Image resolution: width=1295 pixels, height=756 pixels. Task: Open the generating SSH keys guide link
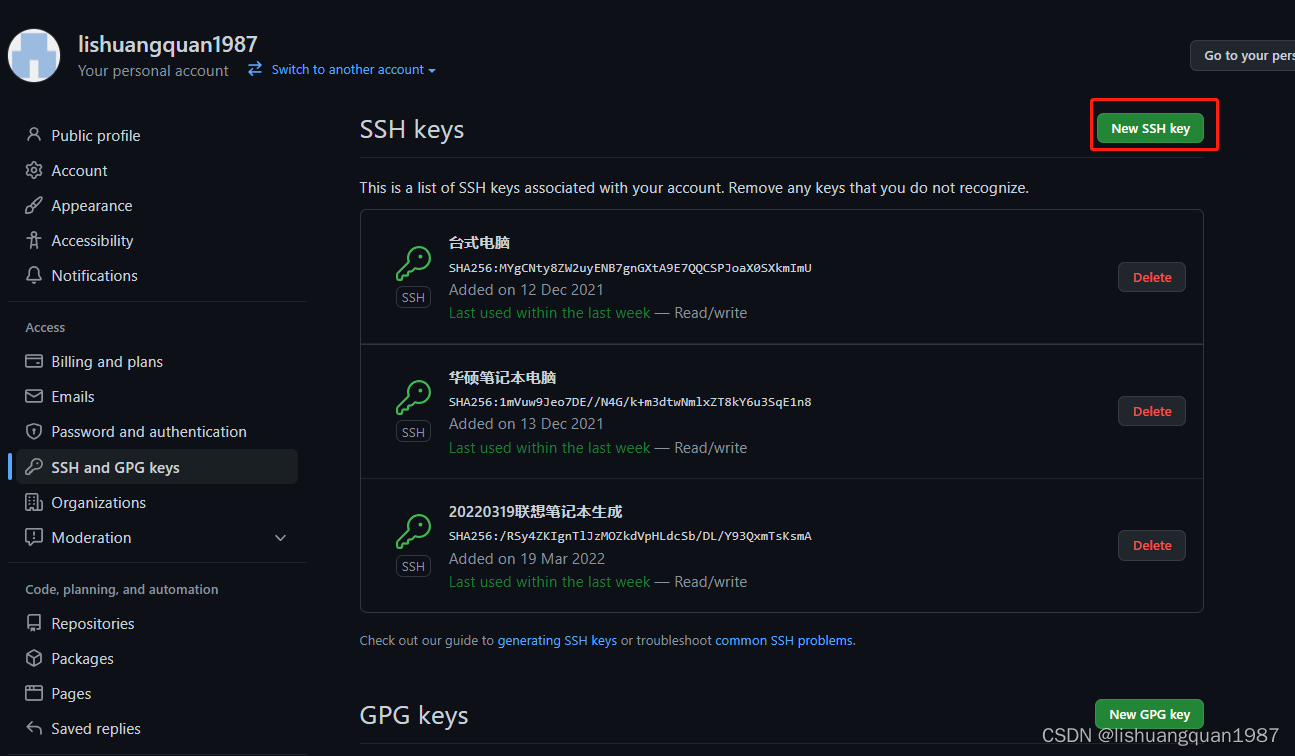click(557, 640)
